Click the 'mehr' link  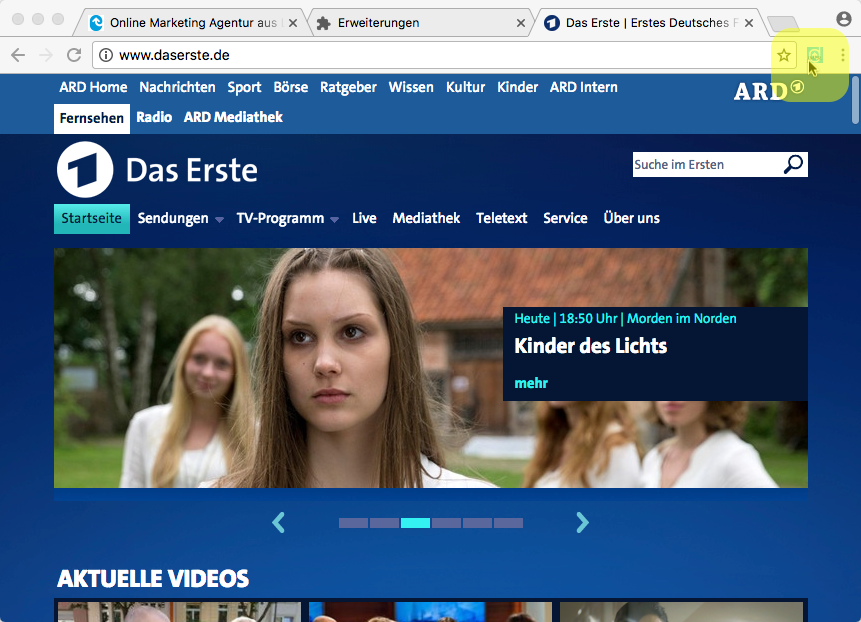point(531,383)
